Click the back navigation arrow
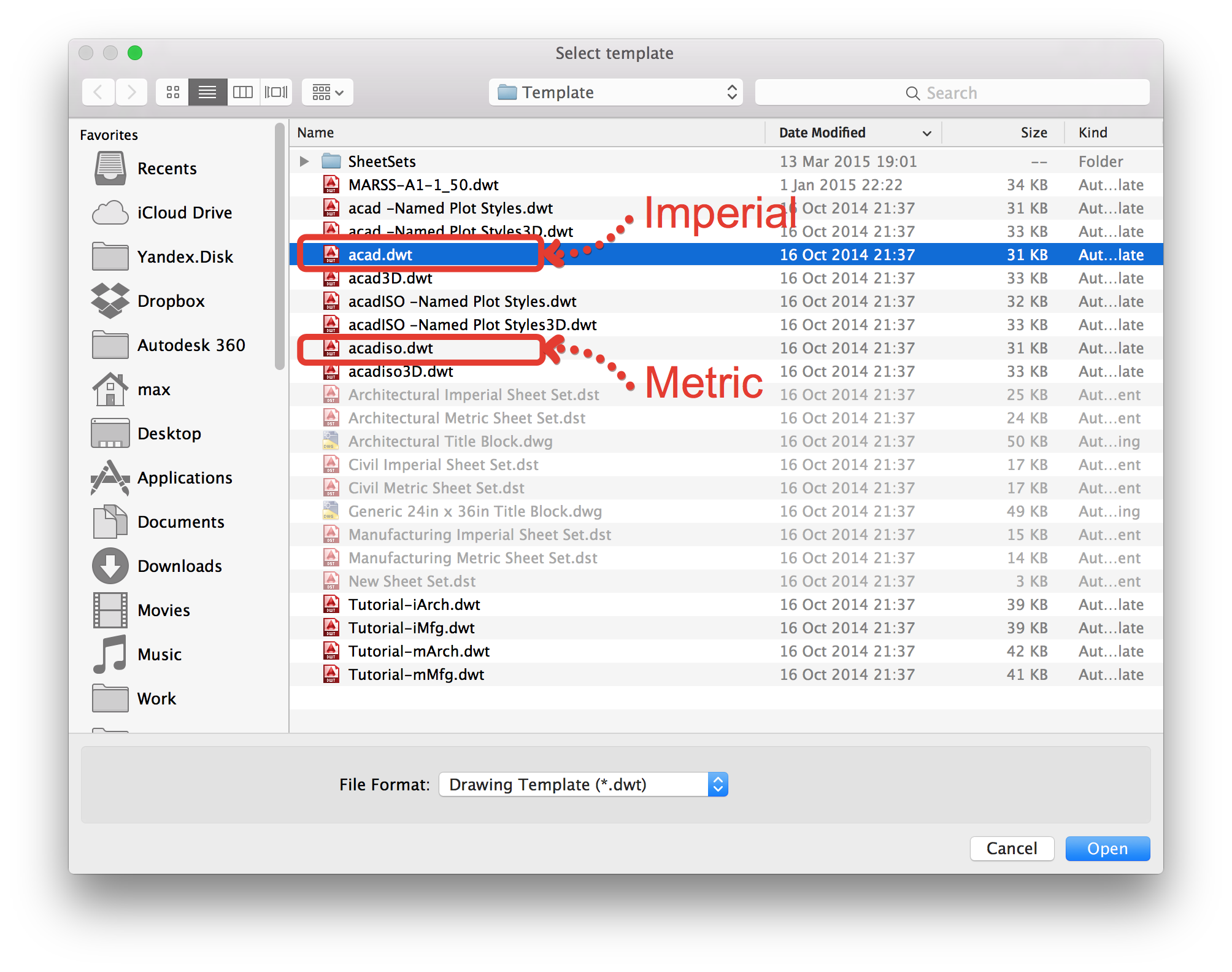Image resolution: width=1232 pixels, height=972 pixels. point(98,93)
